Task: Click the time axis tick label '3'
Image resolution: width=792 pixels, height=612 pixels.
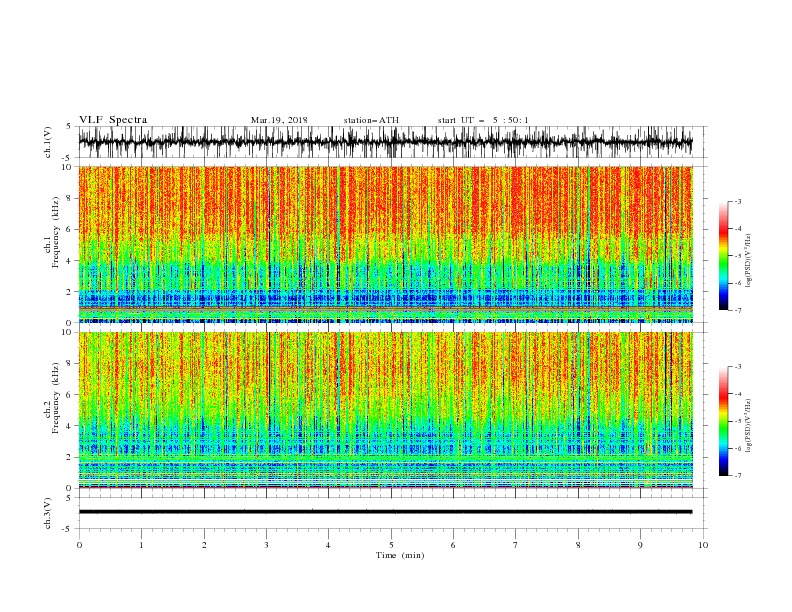Action: pyautogui.click(x=266, y=545)
